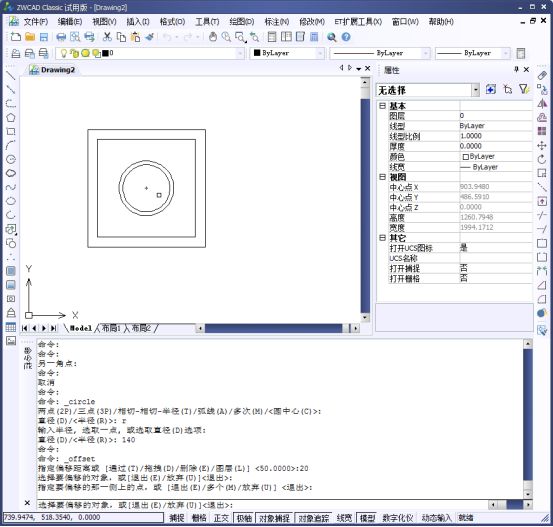Open the 修改(M) menu
Screen dimensions: 553x527
pos(312,22)
